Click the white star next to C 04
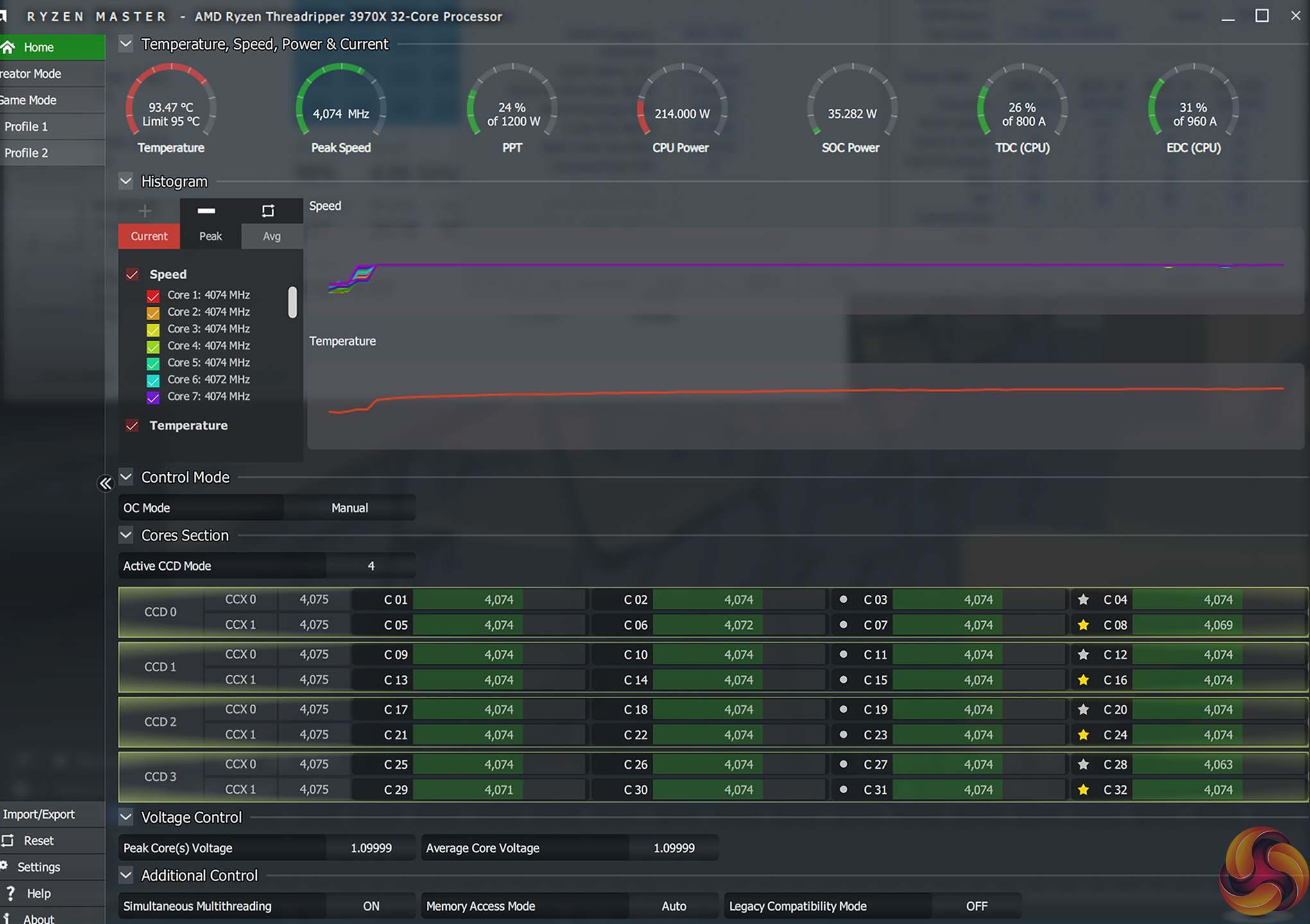Image resolution: width=1310 pixels, height=924 pixels. pyautogui.click(x=1083, y=599)
